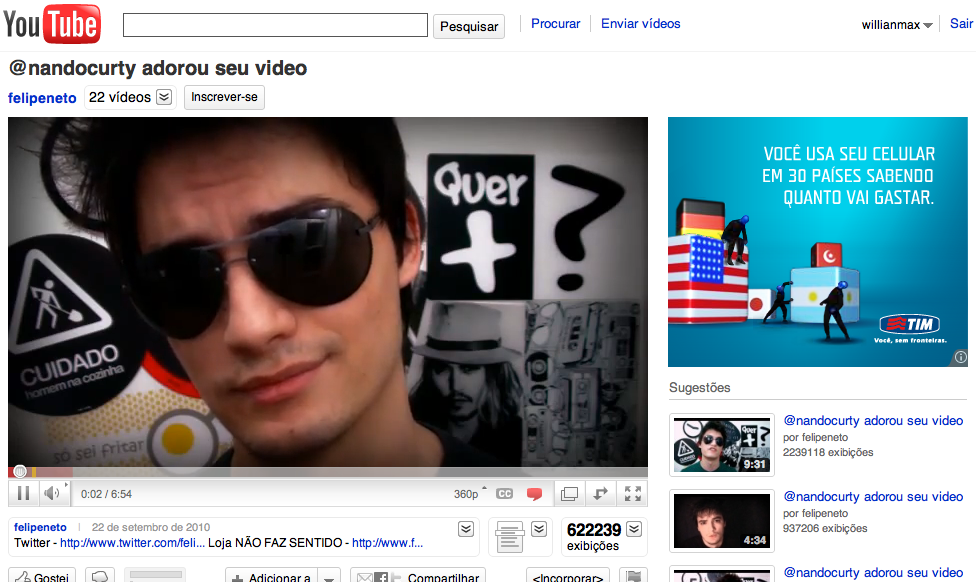Screen dimensions: 976x582
Task: Open the 360p quality selector
Action: (x=468, y=494)
